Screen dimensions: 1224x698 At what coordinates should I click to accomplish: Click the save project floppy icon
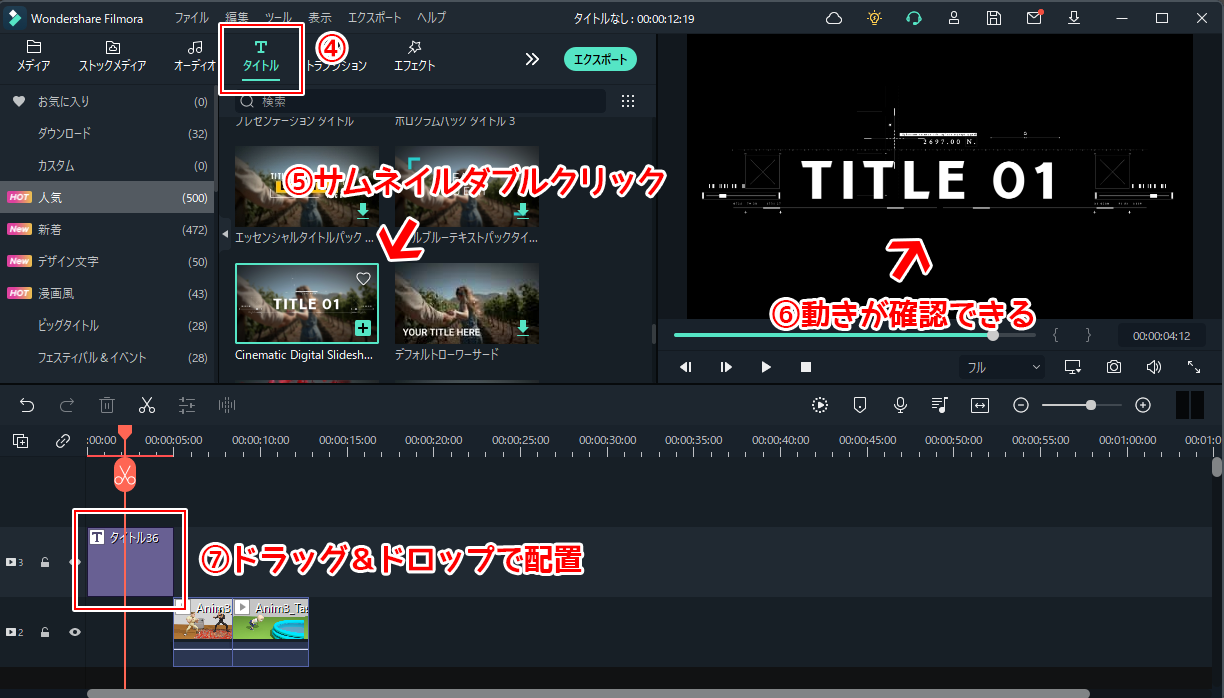[993, 18]
